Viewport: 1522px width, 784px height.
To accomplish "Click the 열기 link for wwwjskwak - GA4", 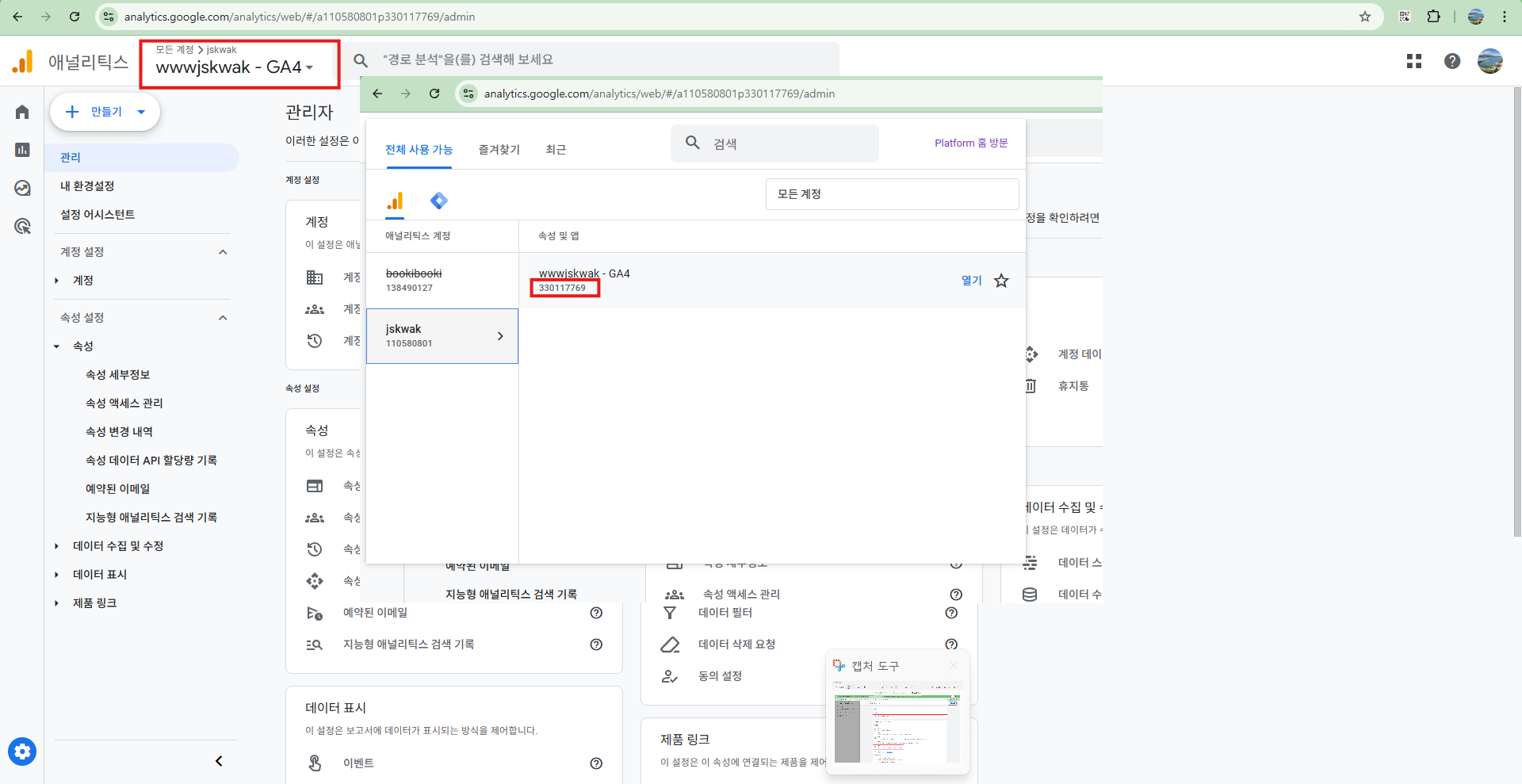I will (971, 281).
